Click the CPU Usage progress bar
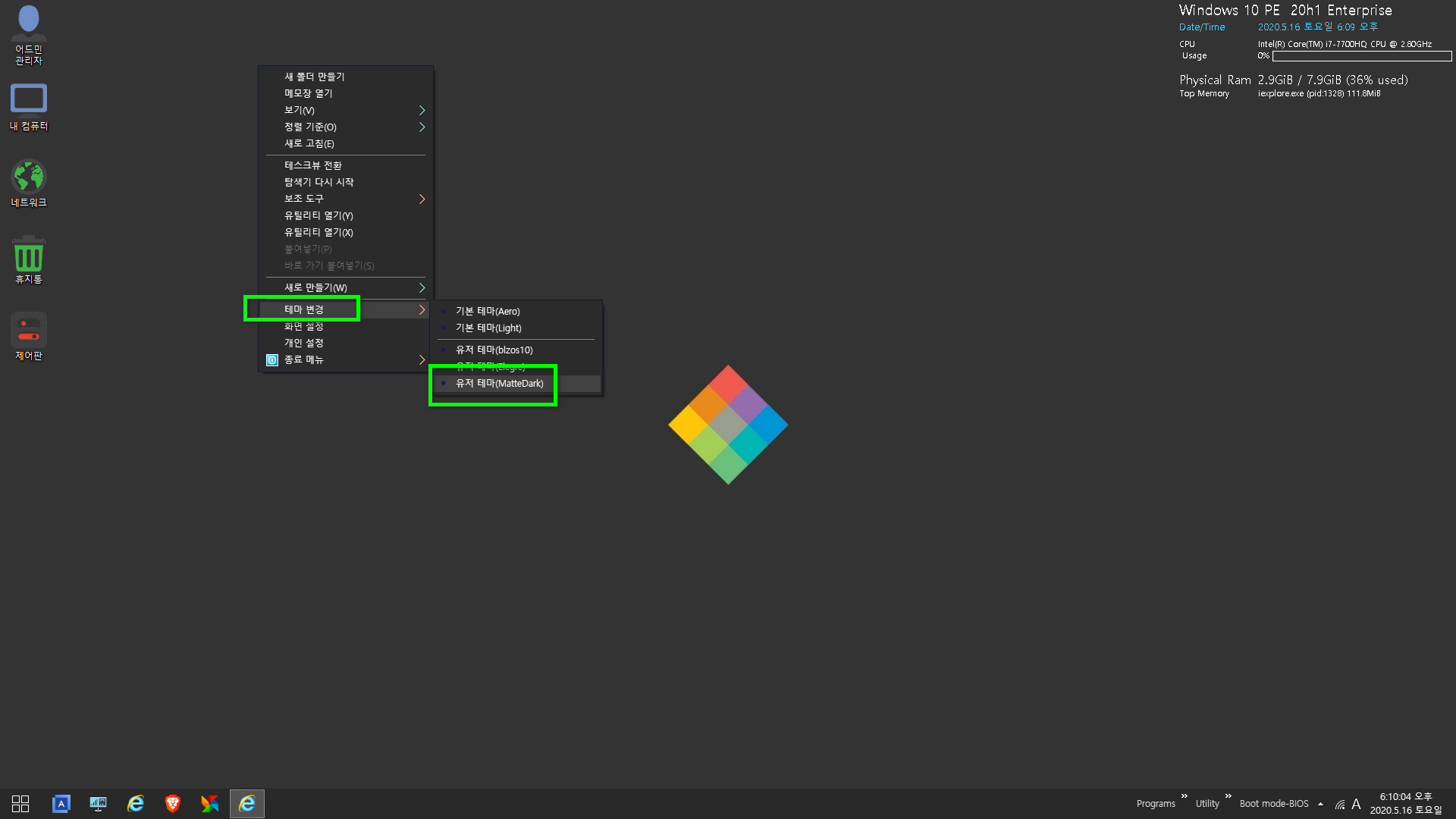Viewport: 1456px width, 819px height. pyautogui.click(x=1362, y=56)
